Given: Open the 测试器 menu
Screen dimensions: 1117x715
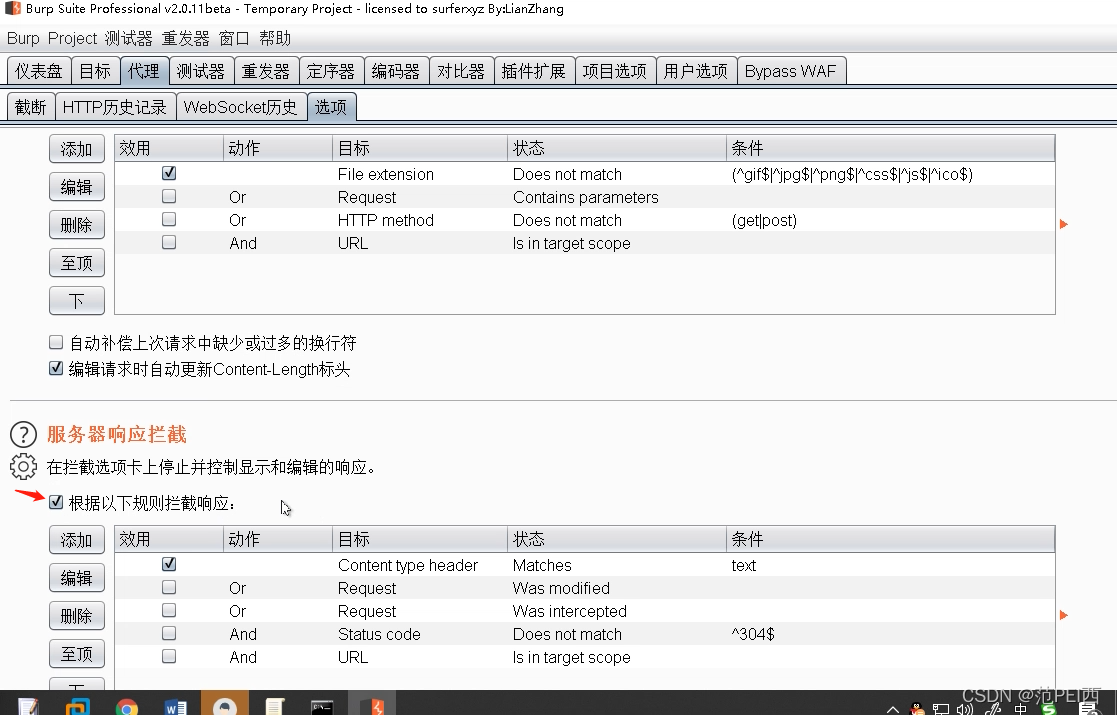Looking at the screenshot, I should pyautogui.click(x=128, y=38).
